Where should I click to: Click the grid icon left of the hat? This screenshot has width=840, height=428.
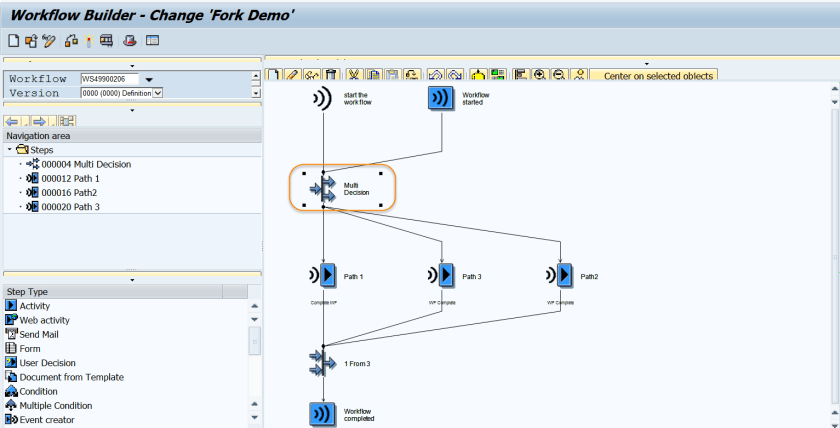click(107, 41)
